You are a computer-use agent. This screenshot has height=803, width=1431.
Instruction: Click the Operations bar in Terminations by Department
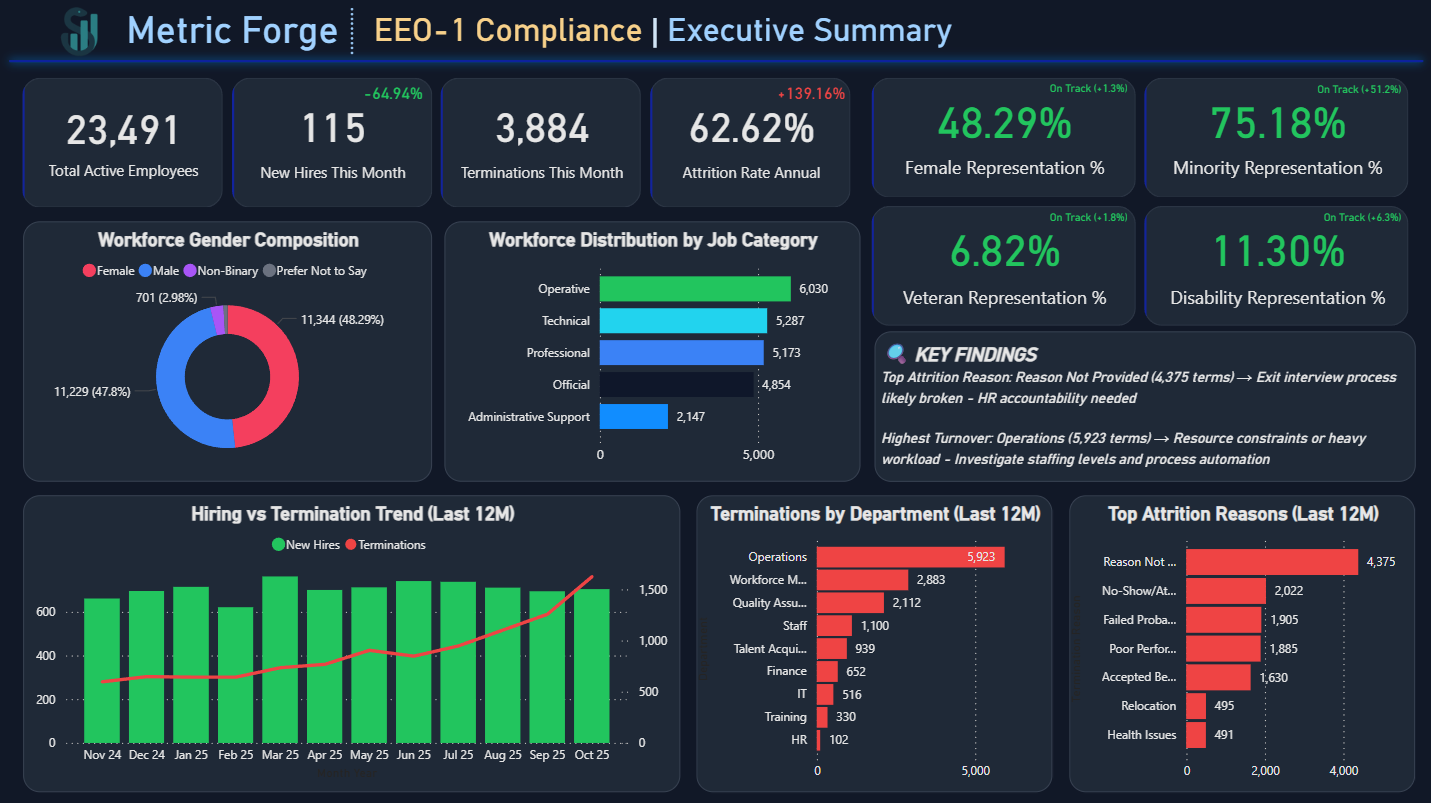pyautogui.click(x=910, y=557)
